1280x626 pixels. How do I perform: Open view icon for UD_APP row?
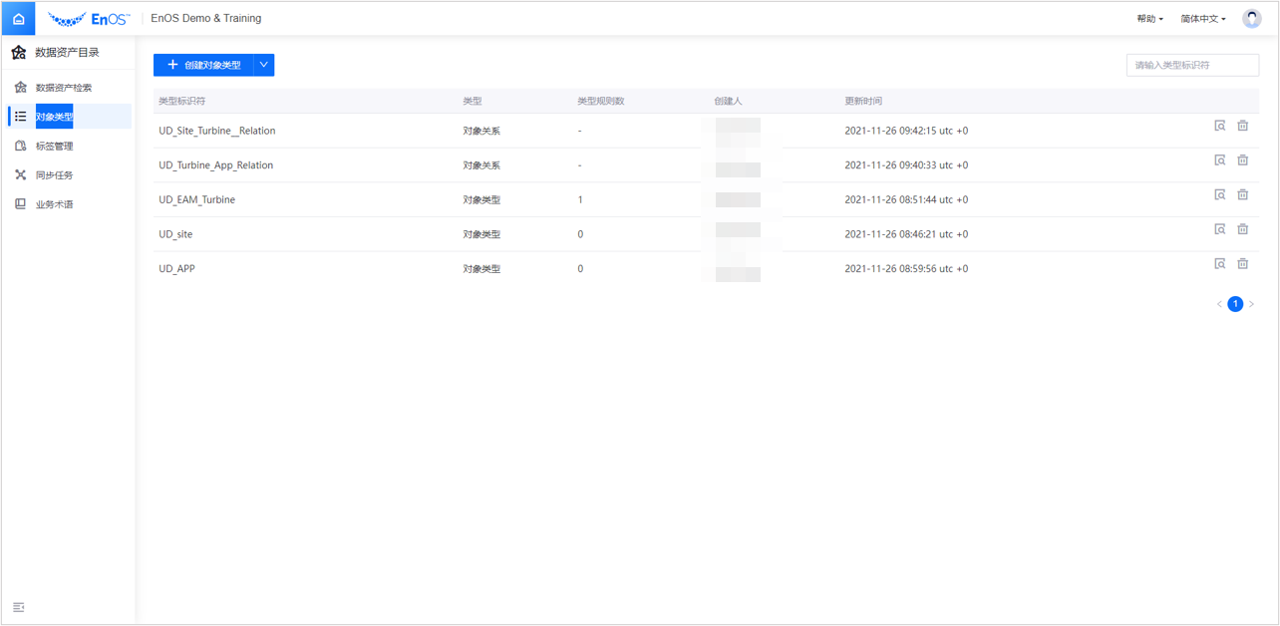point(1220,264)
